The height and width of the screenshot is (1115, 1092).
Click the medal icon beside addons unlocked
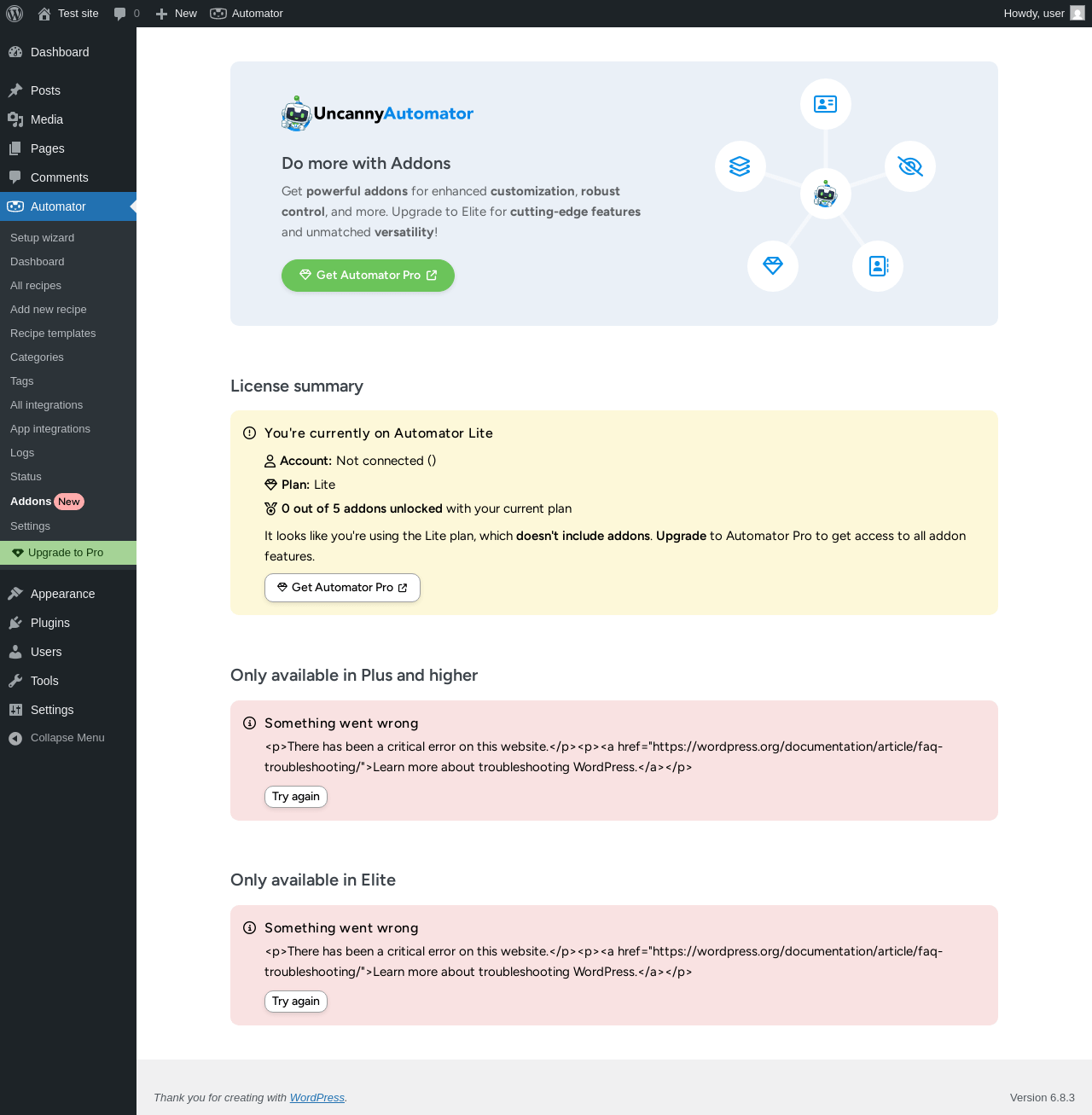click(x=271, y=508)
